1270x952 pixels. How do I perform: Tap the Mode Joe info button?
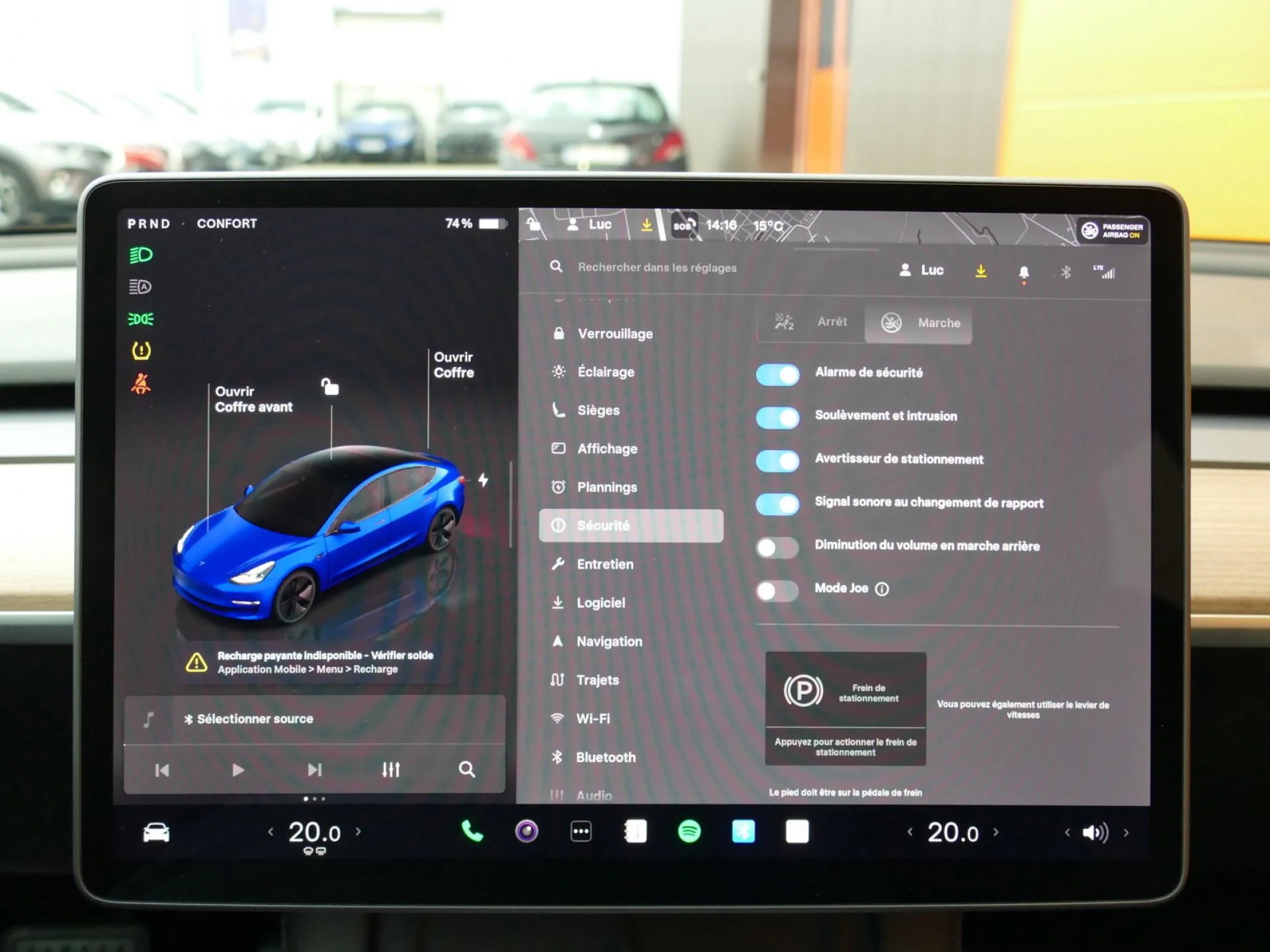click(x=882, y=588)
